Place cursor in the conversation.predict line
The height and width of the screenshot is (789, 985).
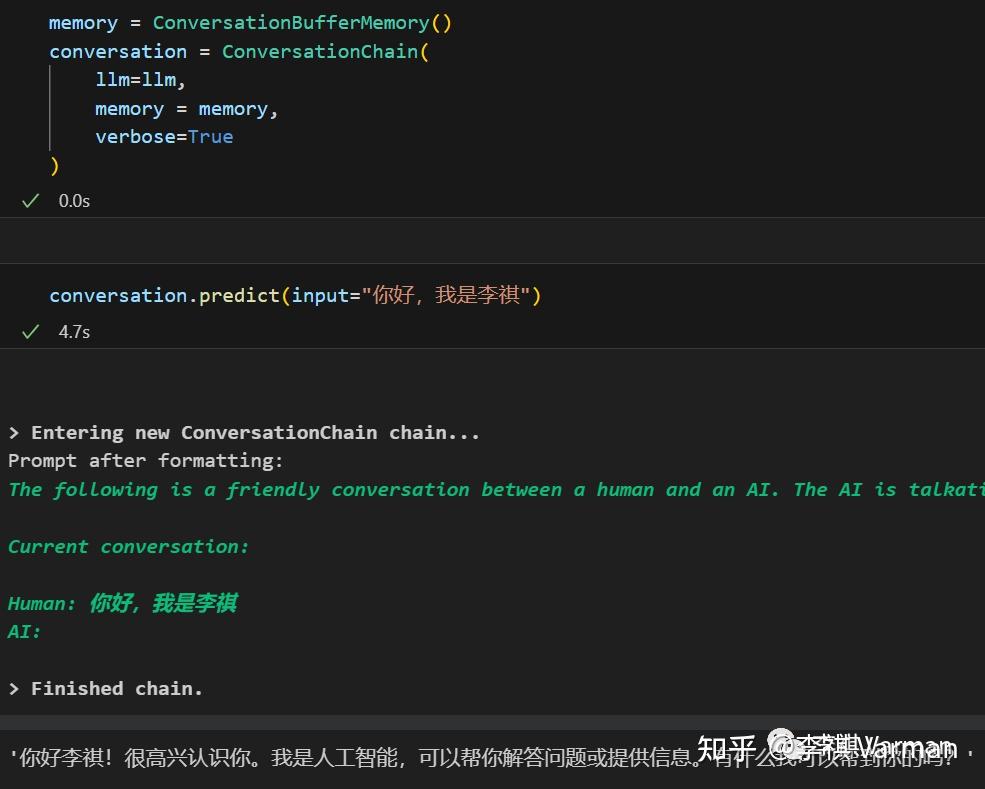pos(295,295)
